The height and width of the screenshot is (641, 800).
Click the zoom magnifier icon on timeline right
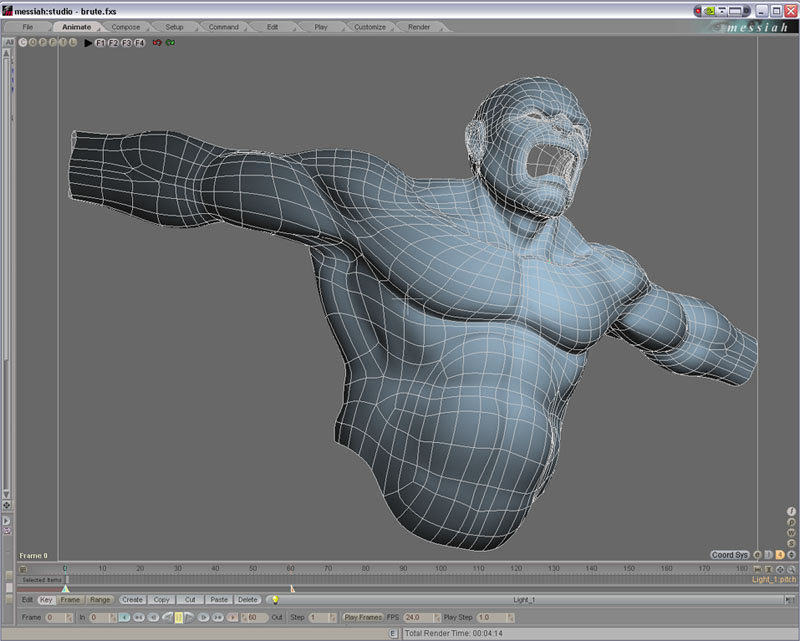793,569
